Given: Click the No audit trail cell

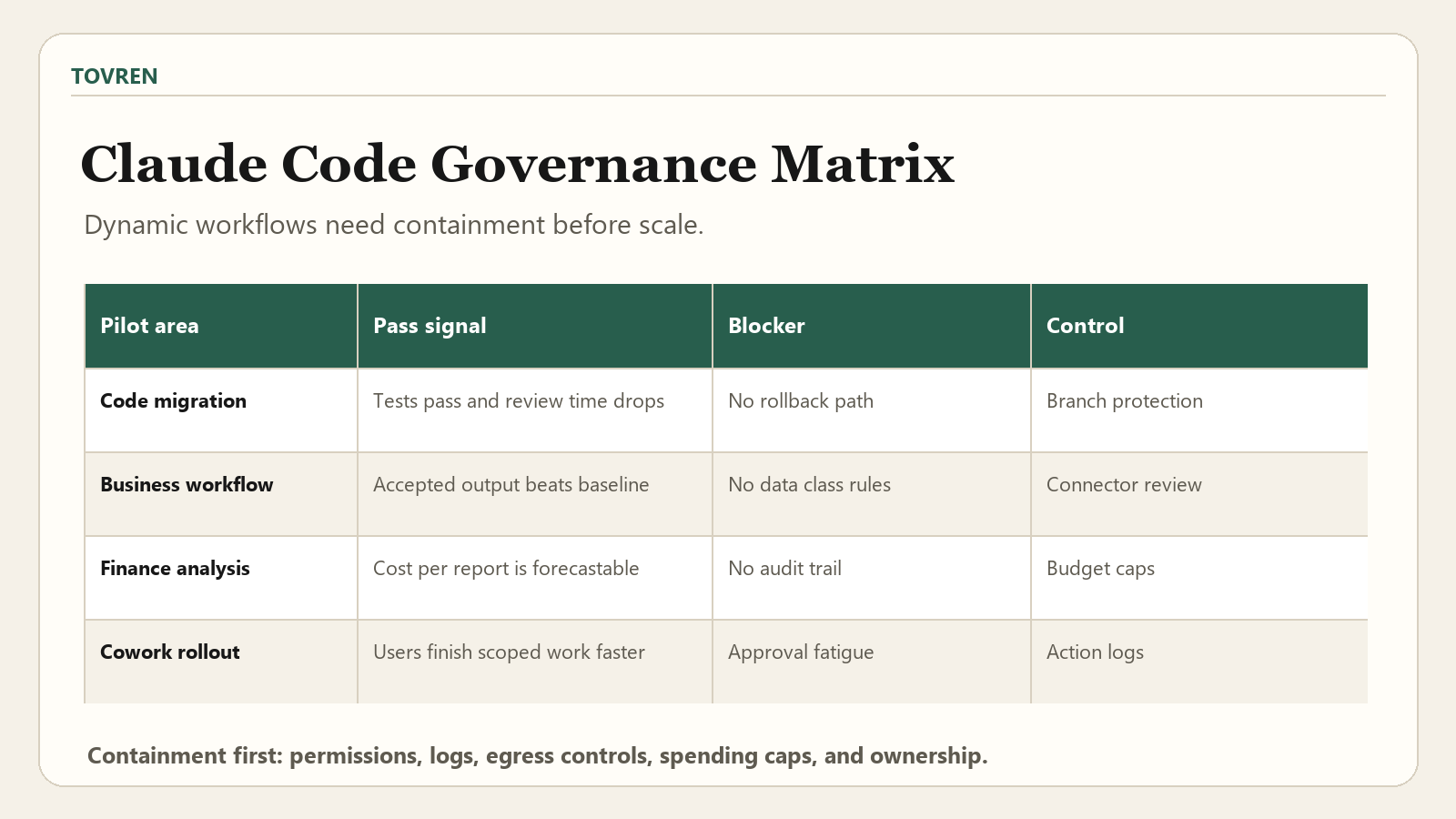Looking at the screenshot, I should pos(872,578).
